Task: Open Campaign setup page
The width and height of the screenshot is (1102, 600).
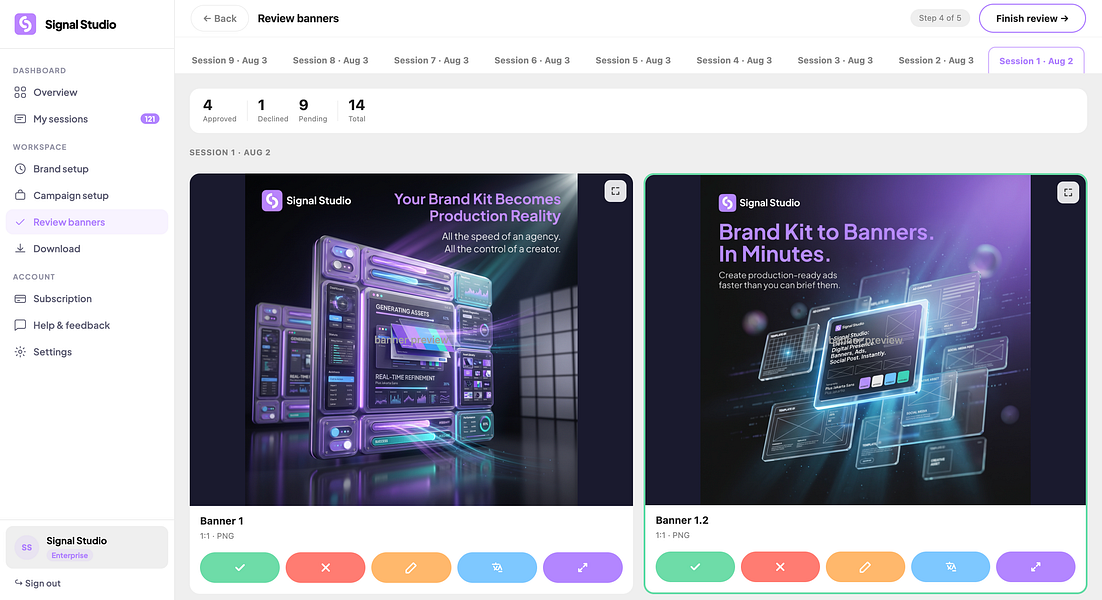Action: coord(86,195)
